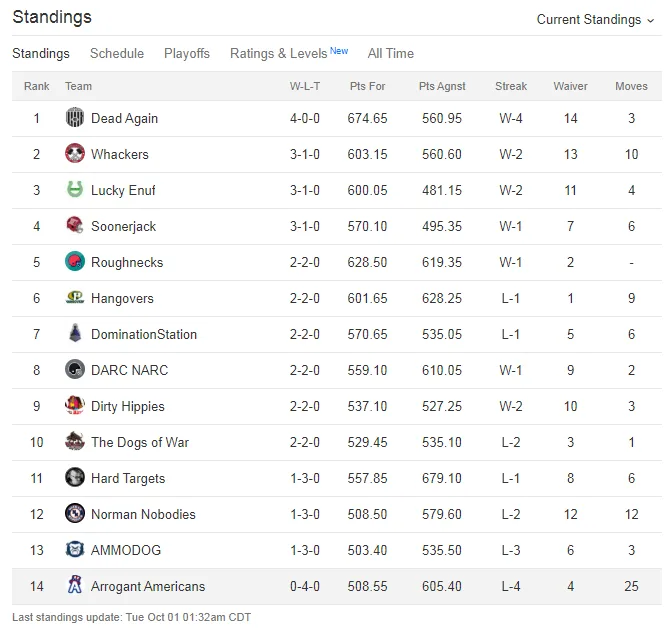Click the Whackers team logo icon
The height and width of the screenshot is (629, 666).
(x=75, y=154)
